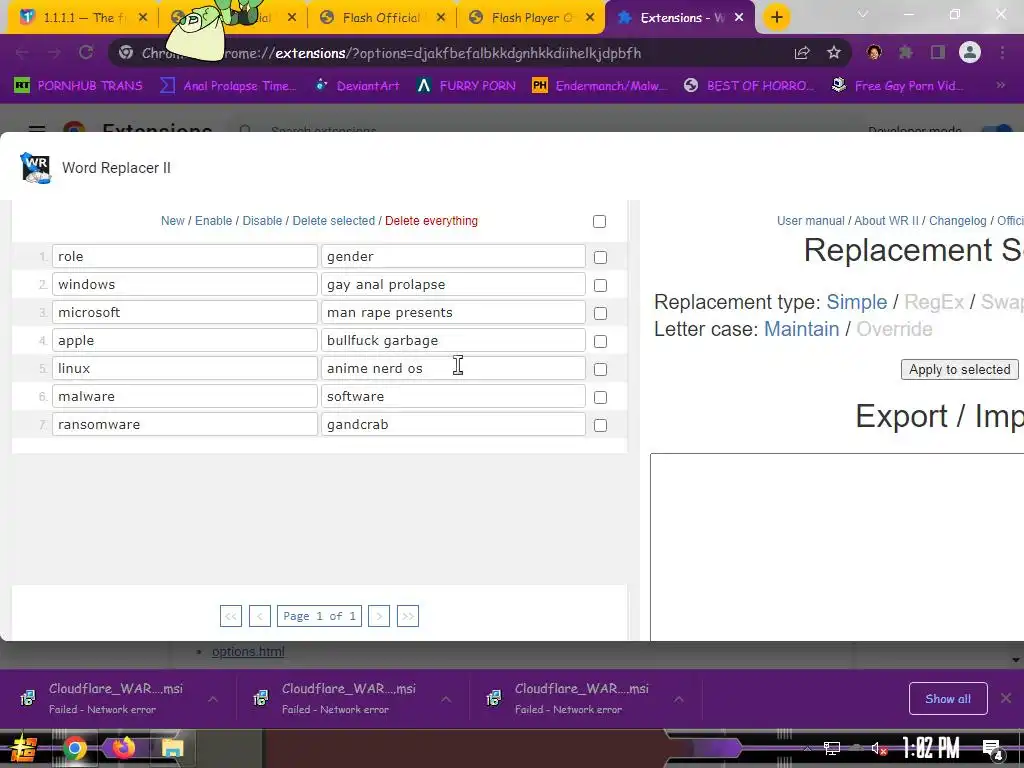Image resolution: width=1024 pixels, height=768 pixels.
Task: Click the network tray icon
Action: pos(831,749)
